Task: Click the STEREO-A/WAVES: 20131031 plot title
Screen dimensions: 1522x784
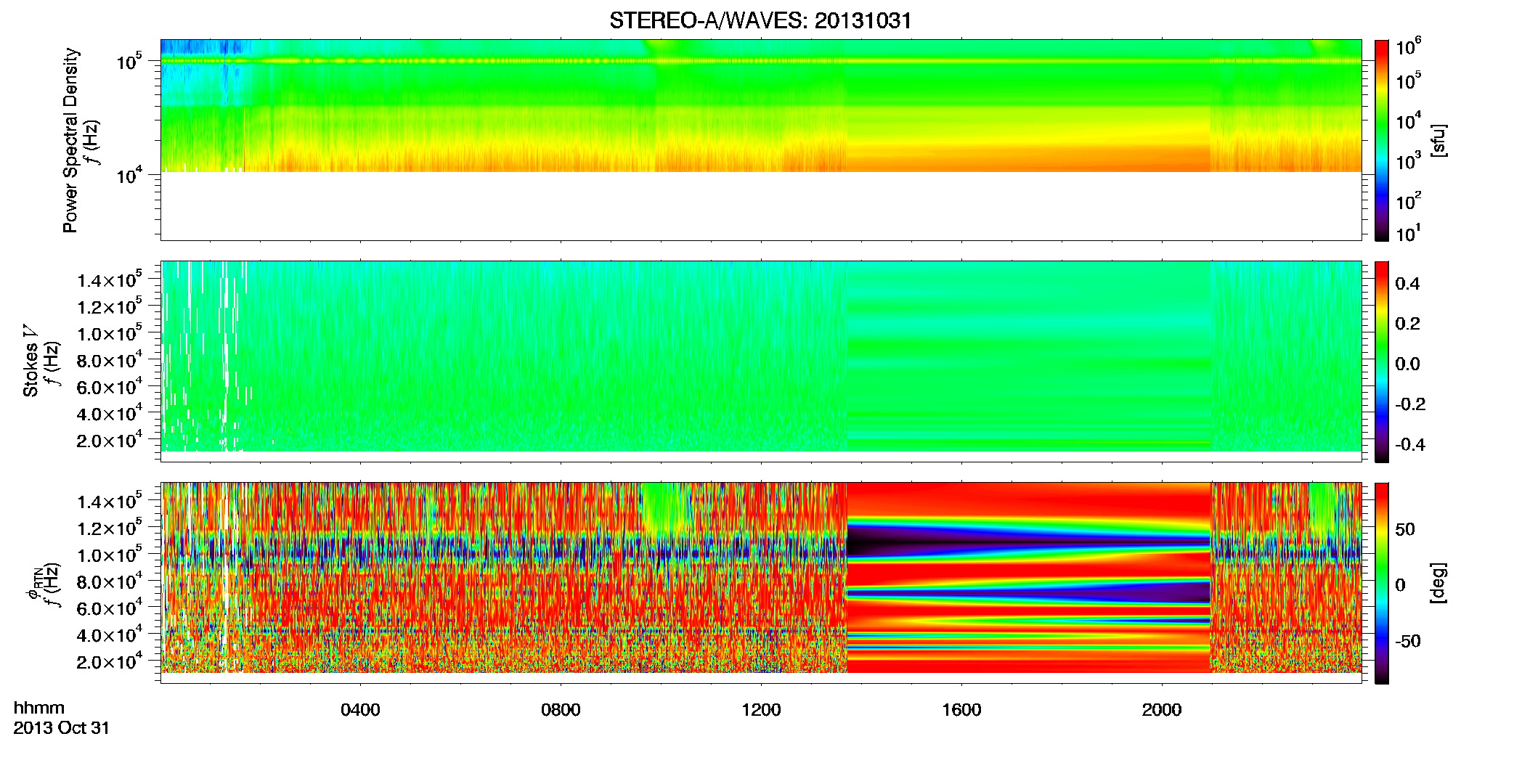Action: pyautogui.click(x=760, y=20)
